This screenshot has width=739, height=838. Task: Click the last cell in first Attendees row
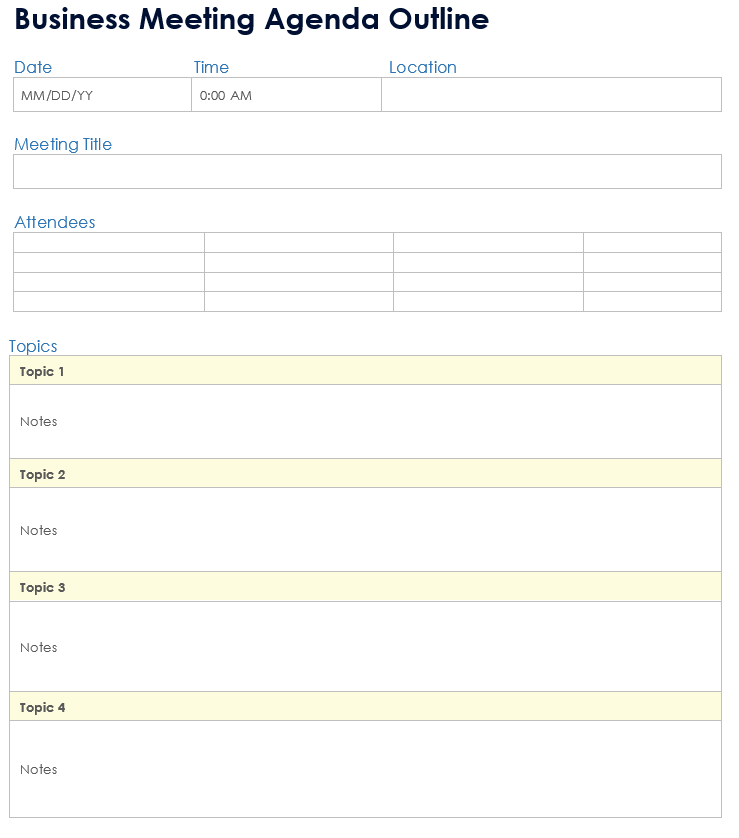click(x=652, y=243)
